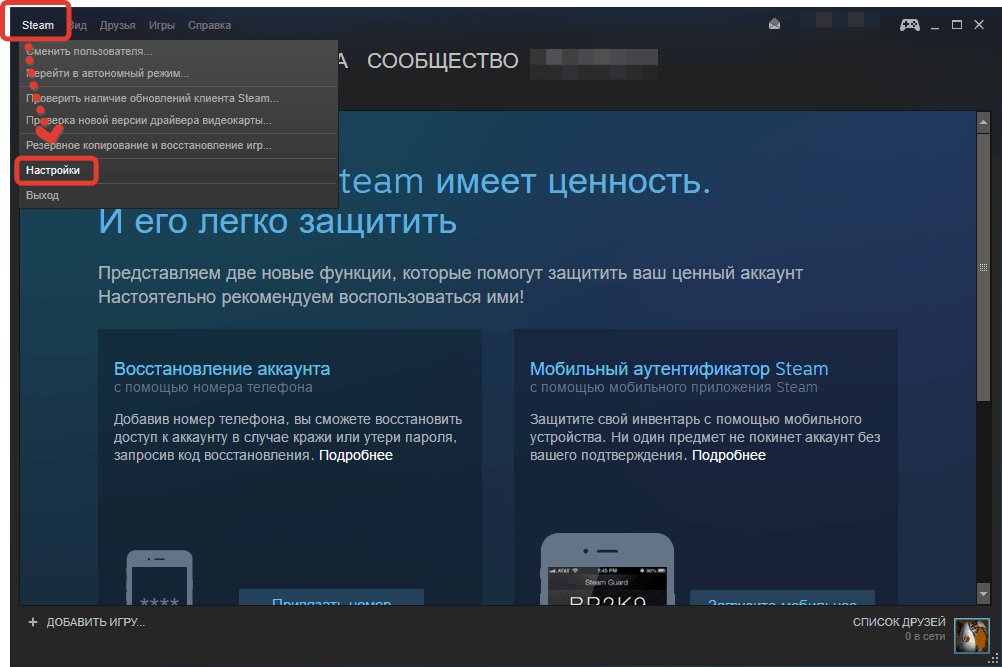Choose Перейти в автономный режим
This screenshot has width=1002, height=667.
click(x=178, y=73)
